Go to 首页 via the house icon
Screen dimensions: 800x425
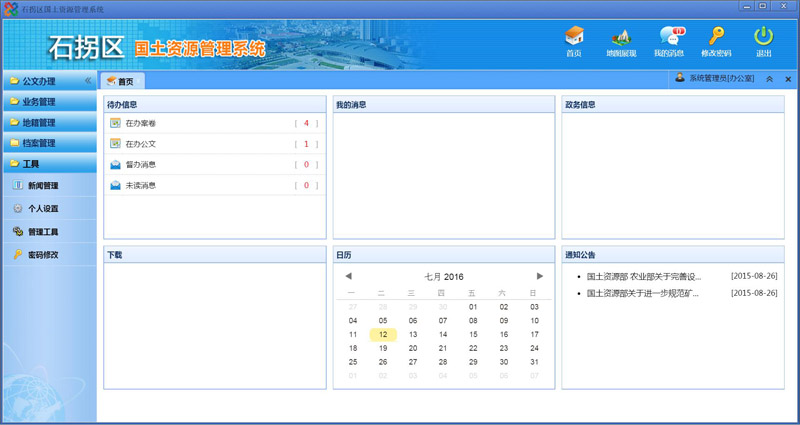pos(574,36)
